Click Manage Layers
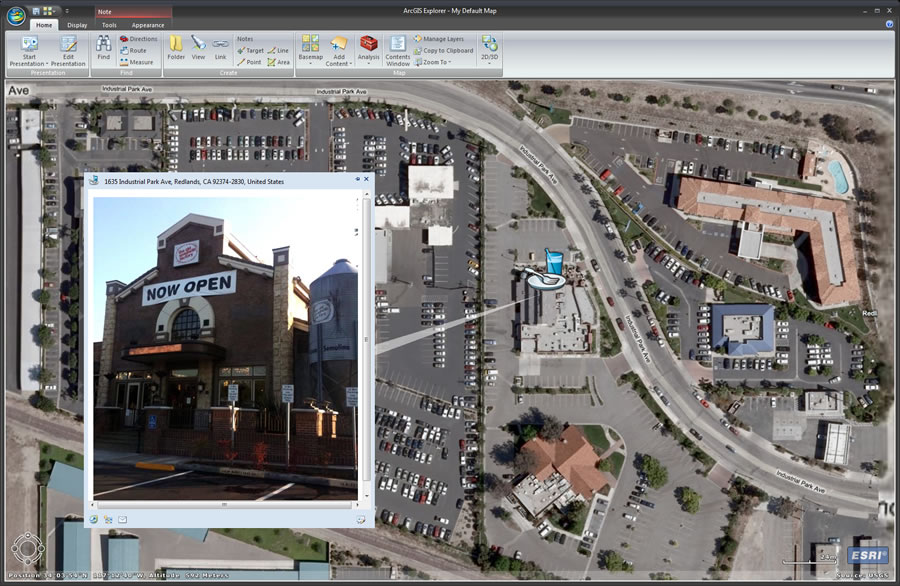 coord(439,39)
